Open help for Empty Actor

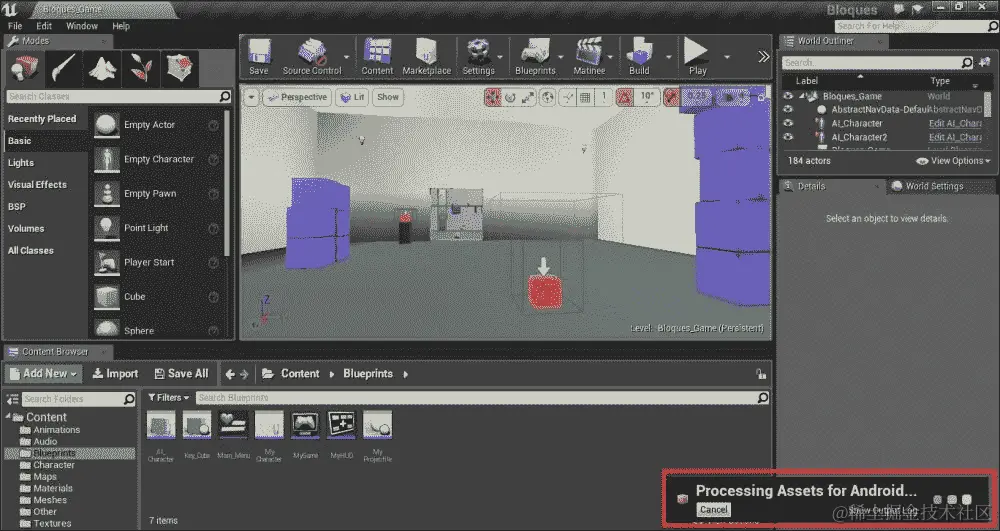pyautogui.click(x=214, y=126)
